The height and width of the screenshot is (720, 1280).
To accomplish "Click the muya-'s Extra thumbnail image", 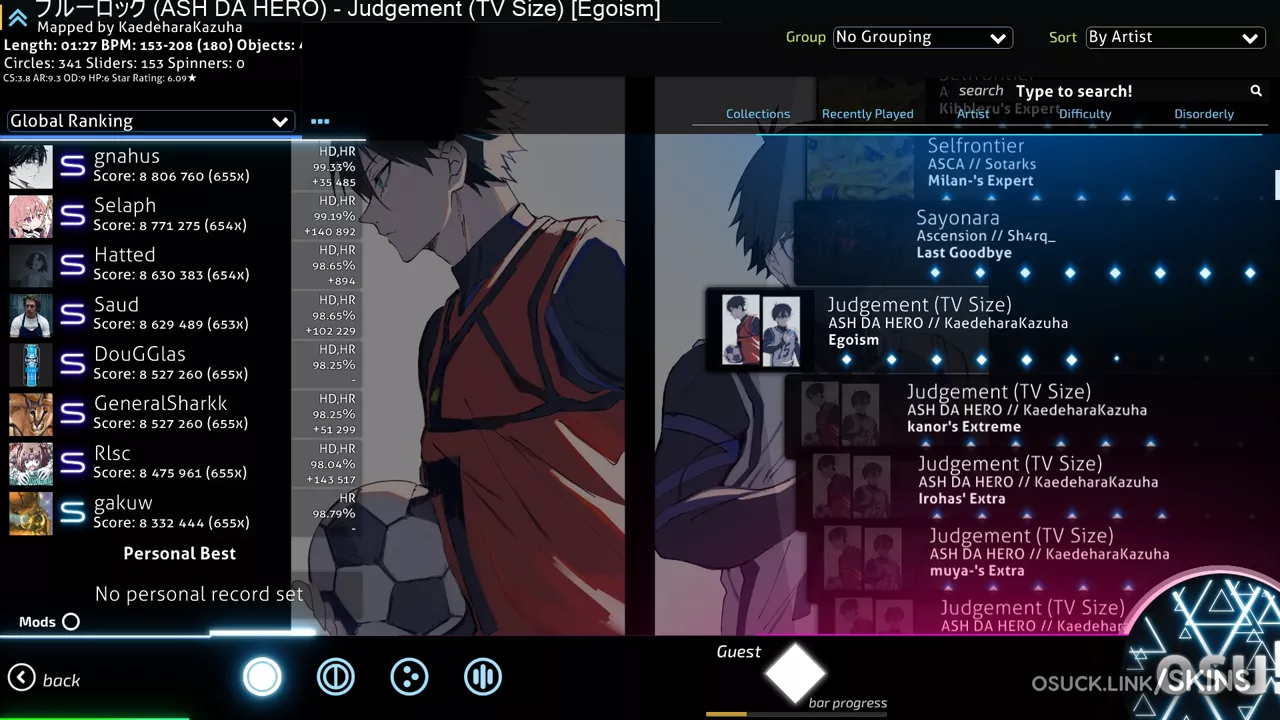I will [862, 559].
